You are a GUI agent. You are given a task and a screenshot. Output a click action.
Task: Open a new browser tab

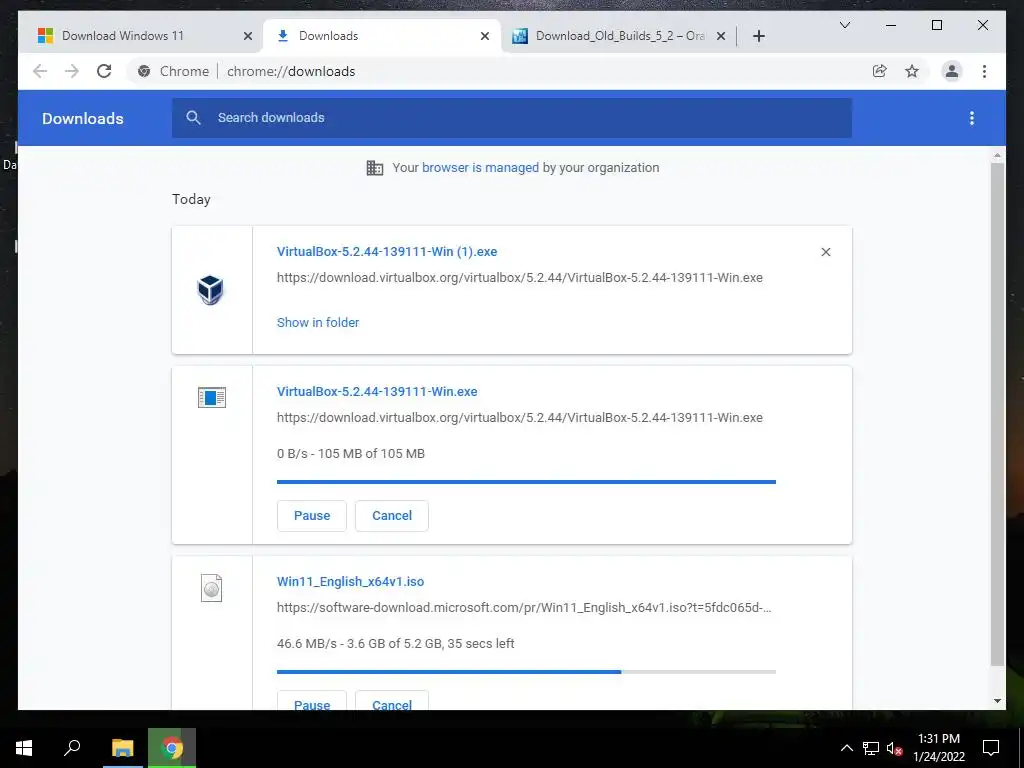click(758, 36)
